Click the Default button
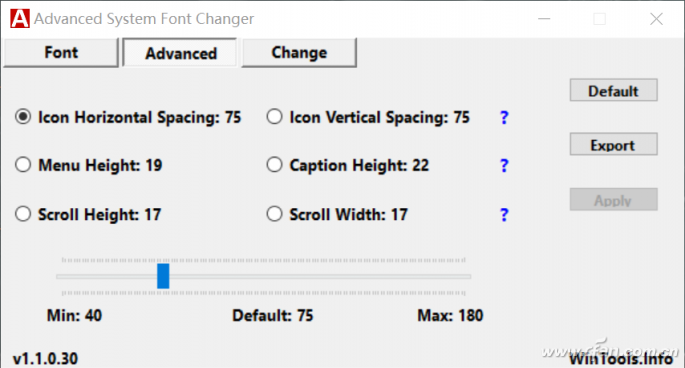Image resolution: width=685 pixels, height=368 pixels. tap(613, 90)
